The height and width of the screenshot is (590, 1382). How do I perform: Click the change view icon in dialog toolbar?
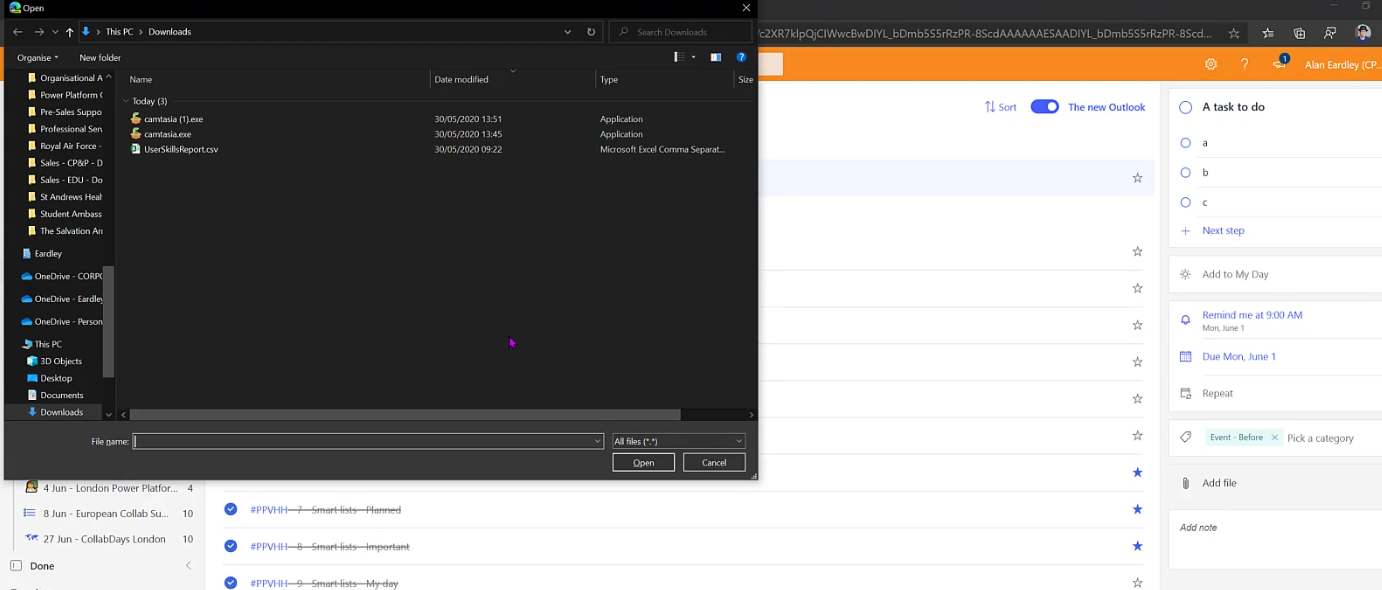click(x=679, y=57)
